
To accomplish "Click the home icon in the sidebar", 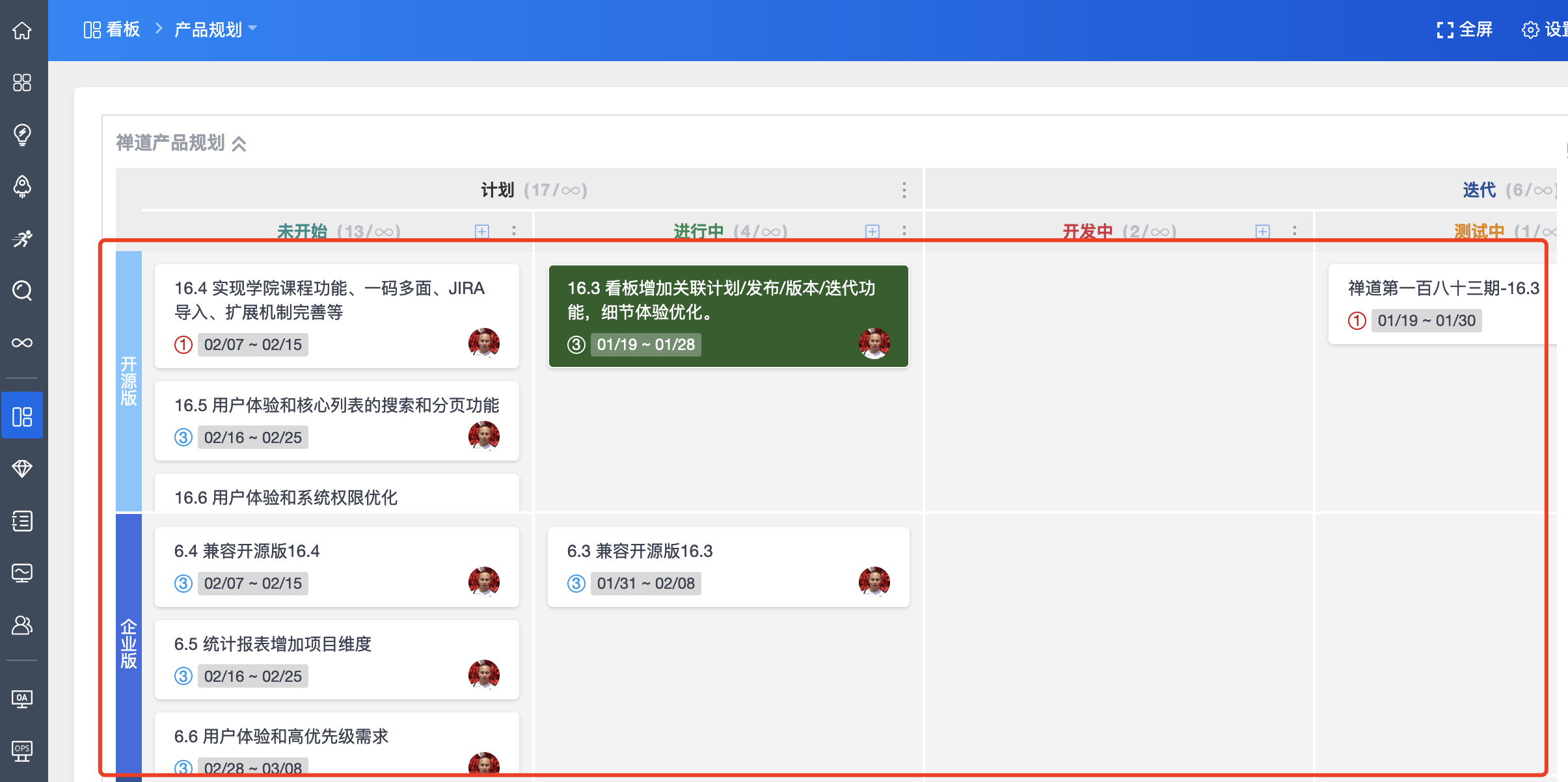I will coord(22,30).
